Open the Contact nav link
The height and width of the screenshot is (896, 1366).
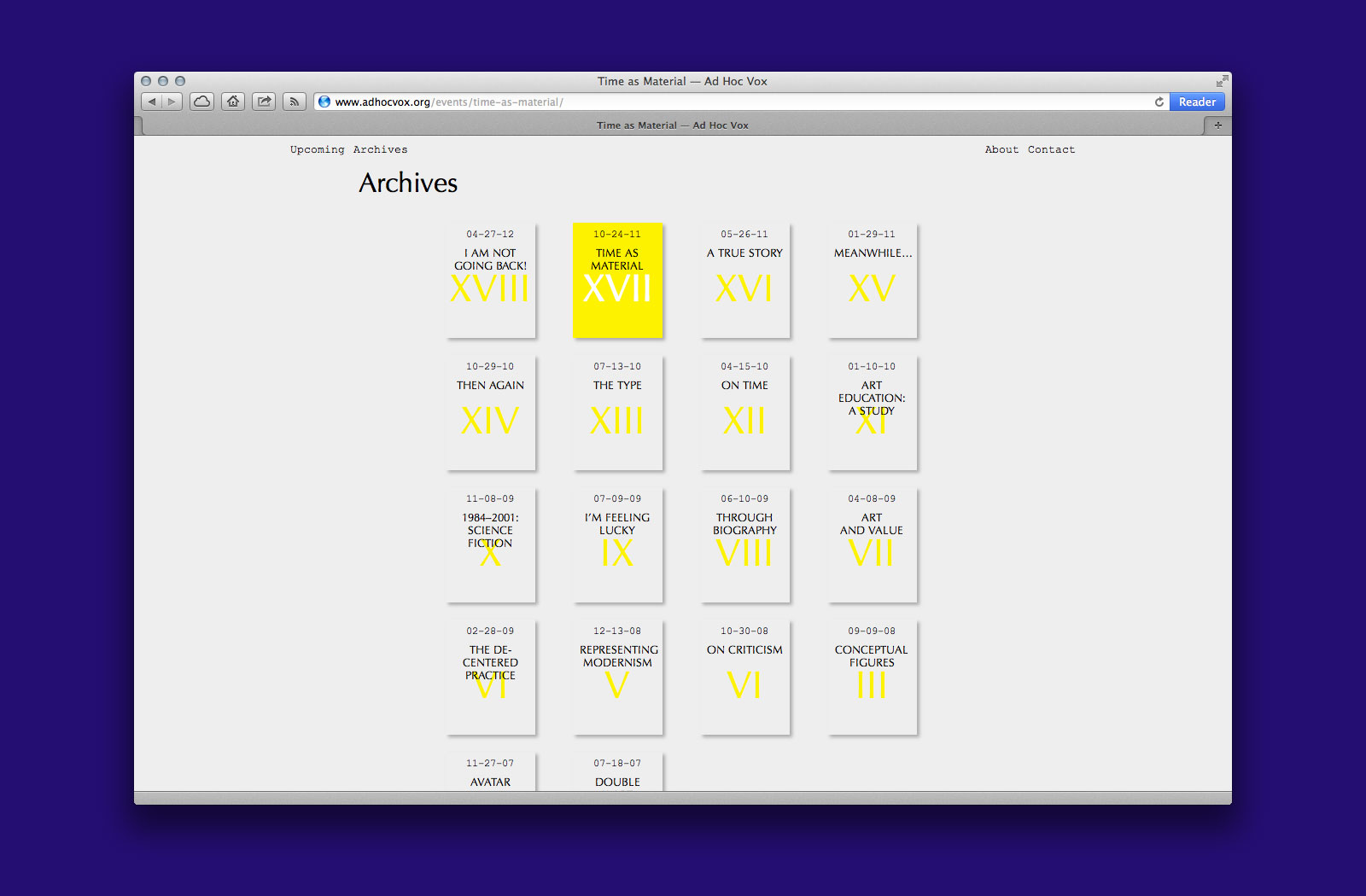tap(1052, 149)
